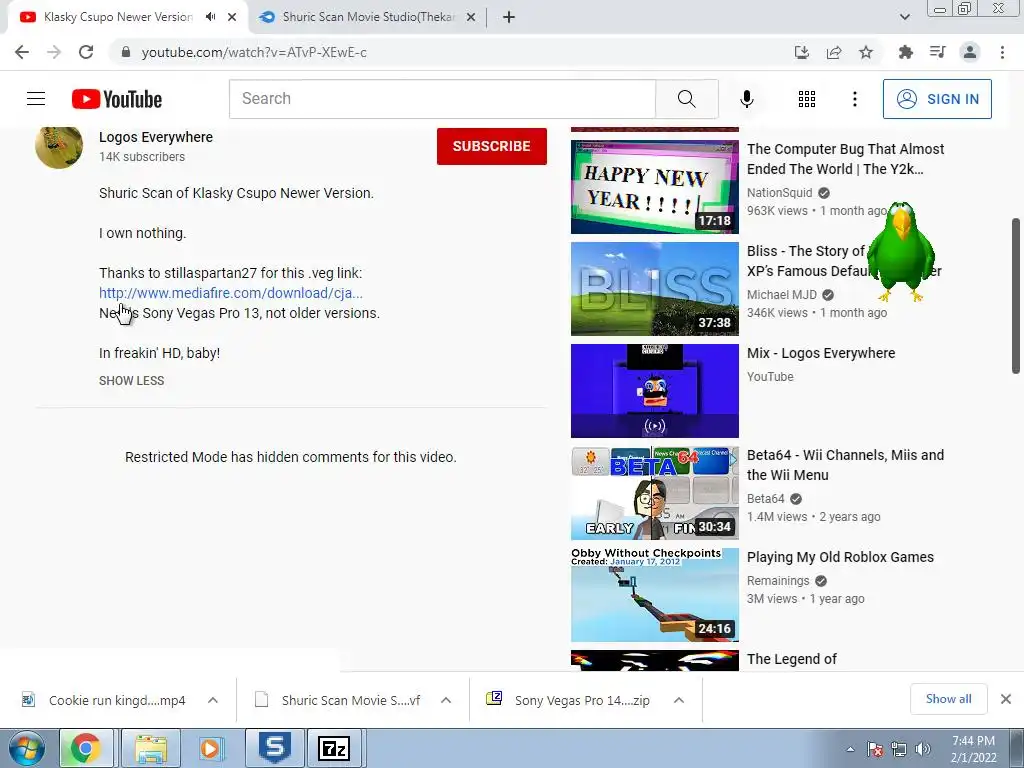Click the SIGN IN button
This screenshot has height=768, width=1024.
click(937, 99)
